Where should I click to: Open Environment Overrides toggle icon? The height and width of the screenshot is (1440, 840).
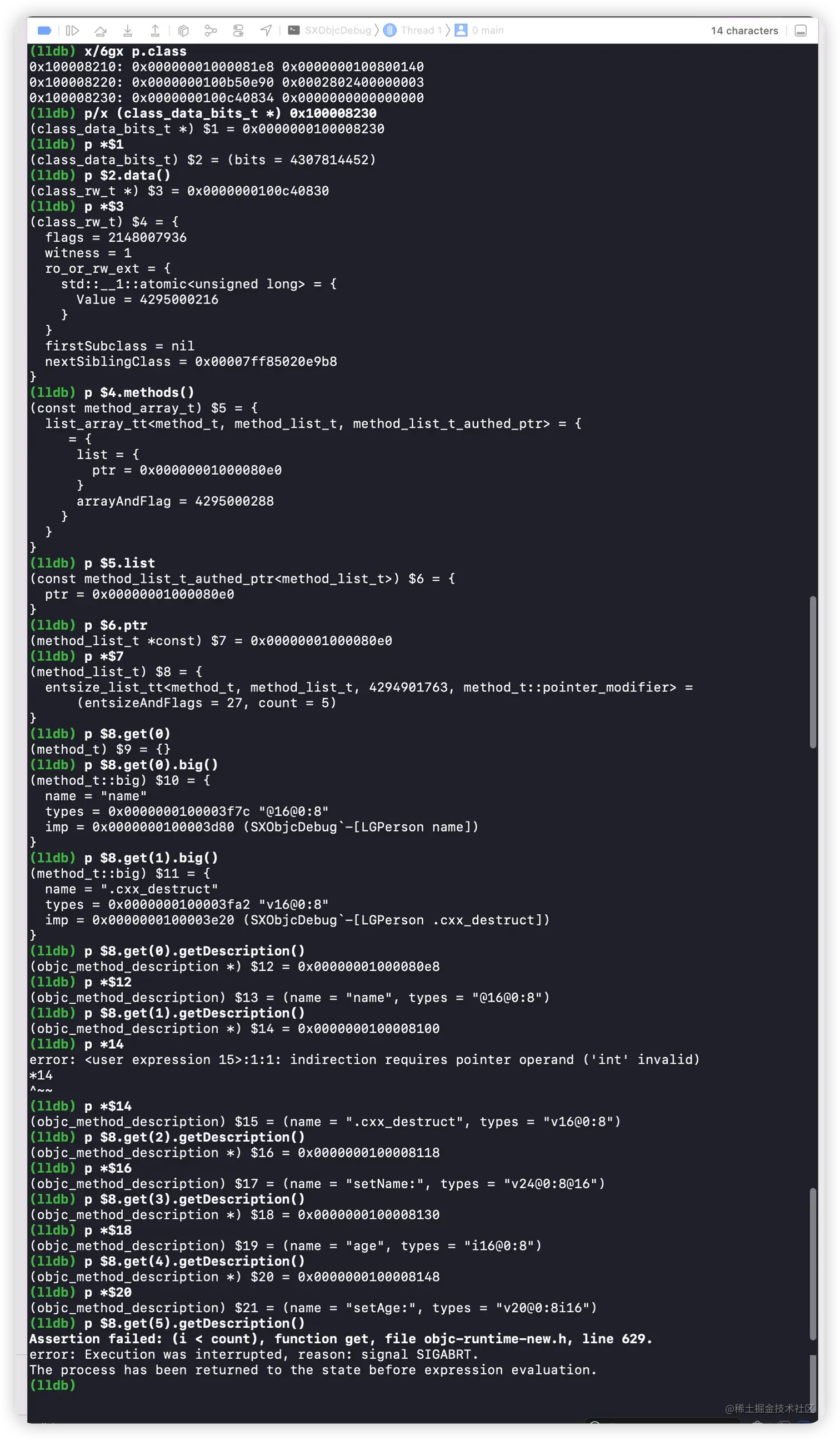(x=238, y=30)
